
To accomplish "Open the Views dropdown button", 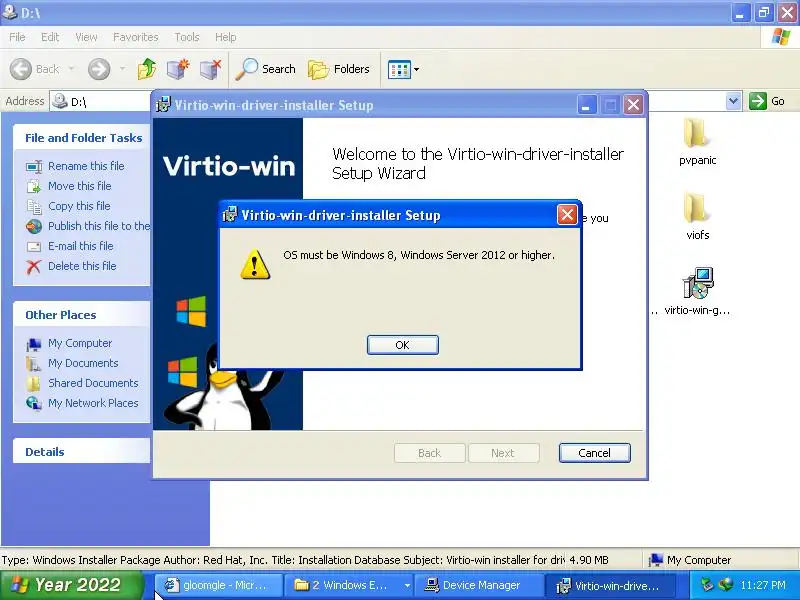I will tap(403, 69).
